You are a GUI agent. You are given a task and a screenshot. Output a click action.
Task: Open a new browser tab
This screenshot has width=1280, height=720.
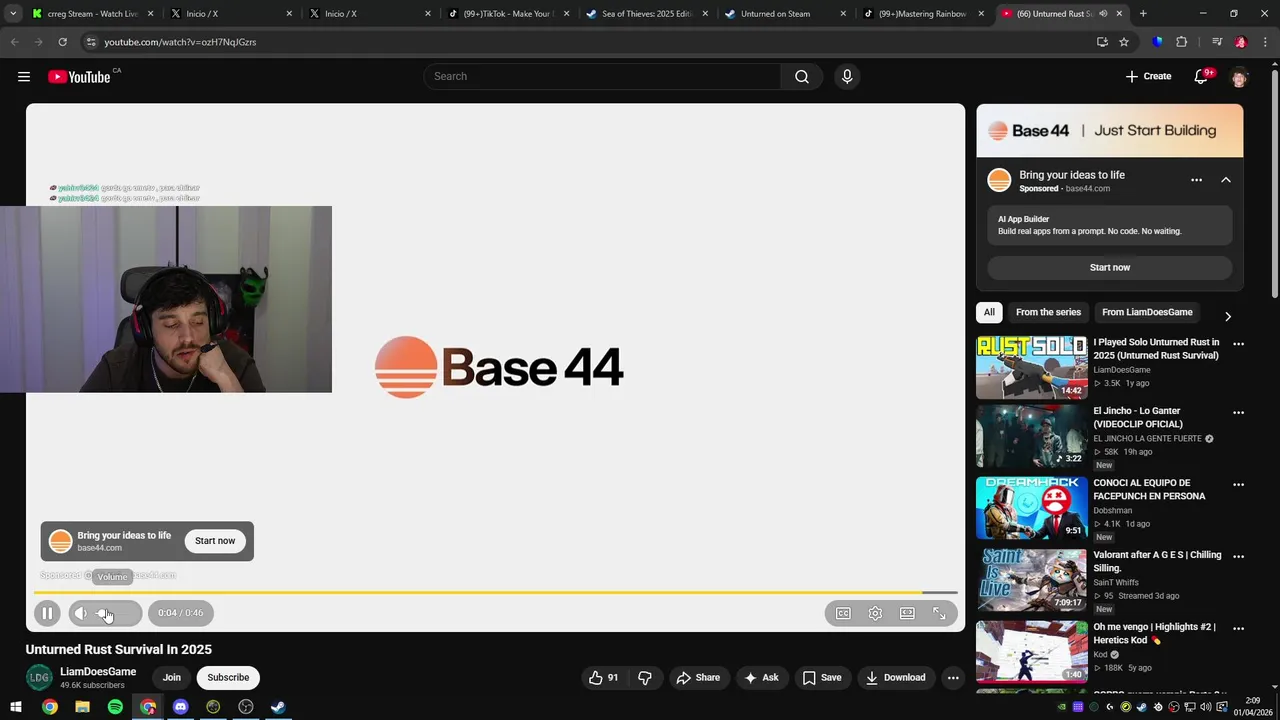pos(1143,14)
